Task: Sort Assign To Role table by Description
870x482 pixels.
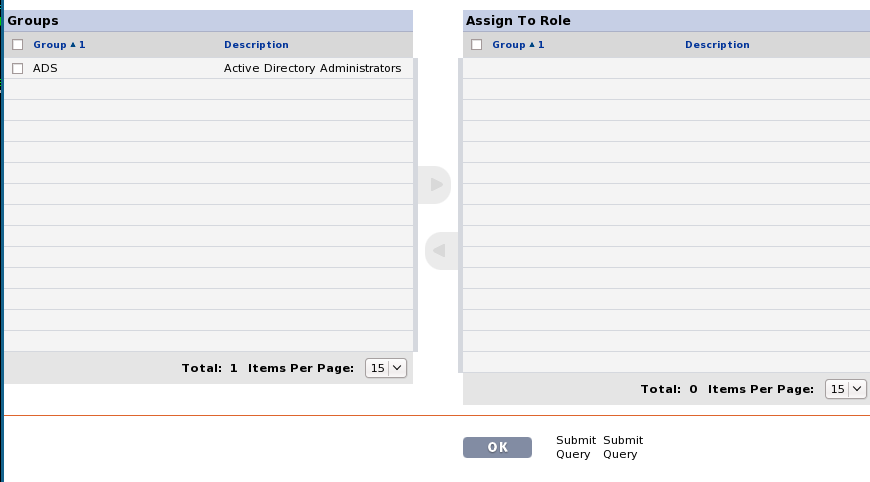Action: coord(717,45)
